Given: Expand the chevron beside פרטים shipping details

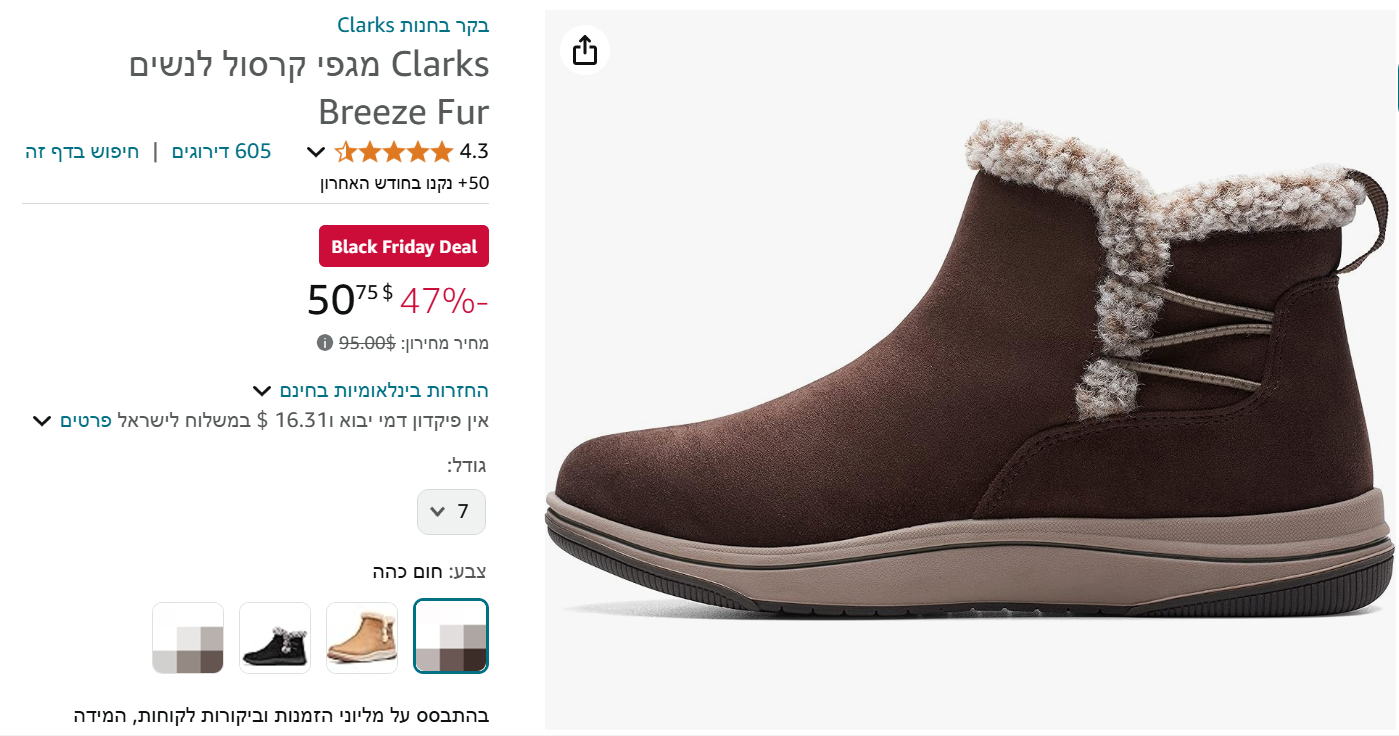Looking at the screenshot, I should pos(42,421).
